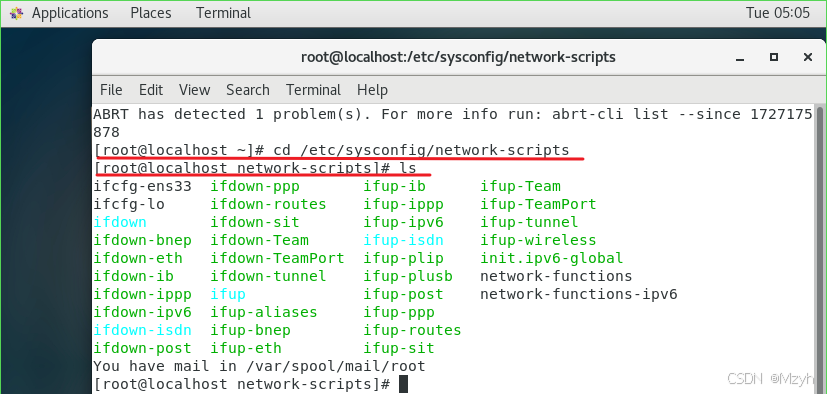Click the ifup-tunnel entry
The image size is (827, 394).
[x=530, y=222]
